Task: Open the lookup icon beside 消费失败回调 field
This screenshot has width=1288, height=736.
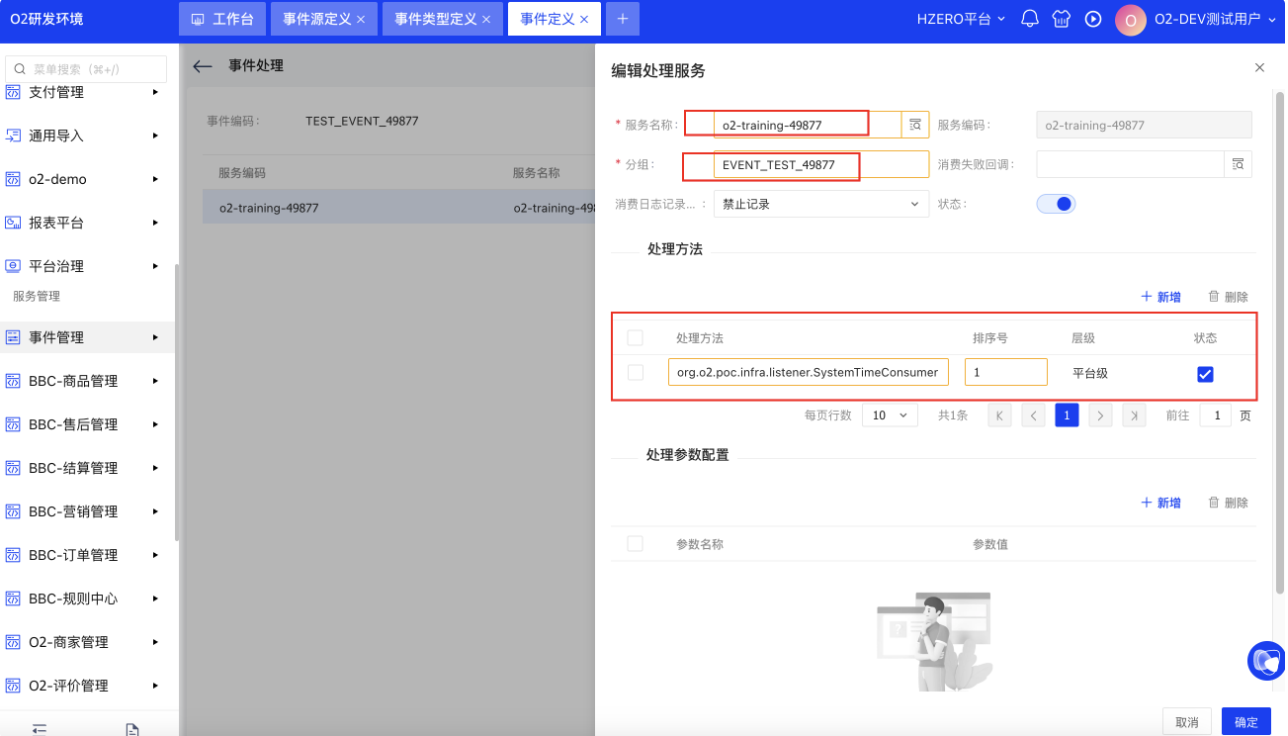Action: click(x=1238, y=164)
